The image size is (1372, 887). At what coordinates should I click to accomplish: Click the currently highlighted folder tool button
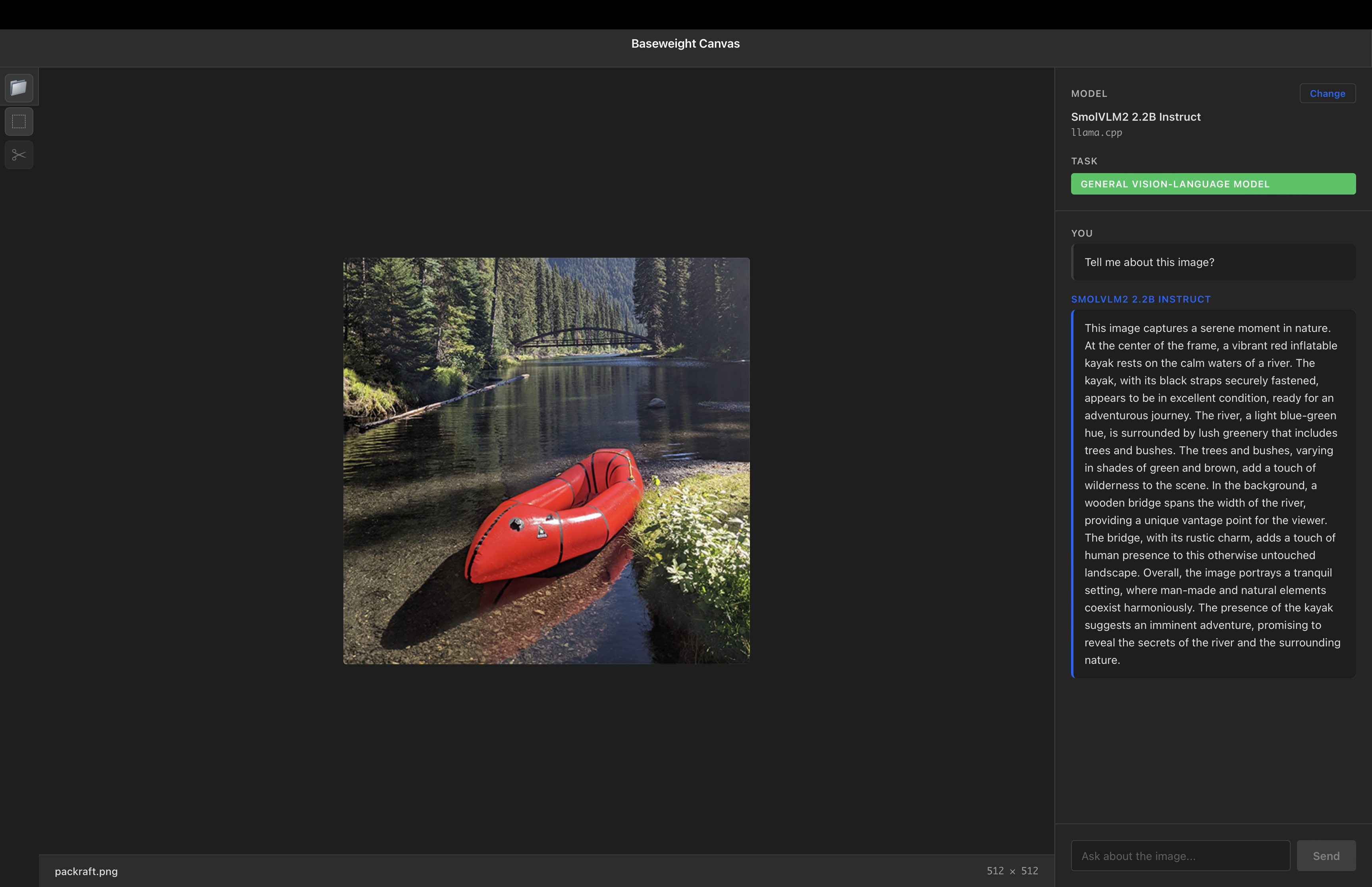coord(19,87)
